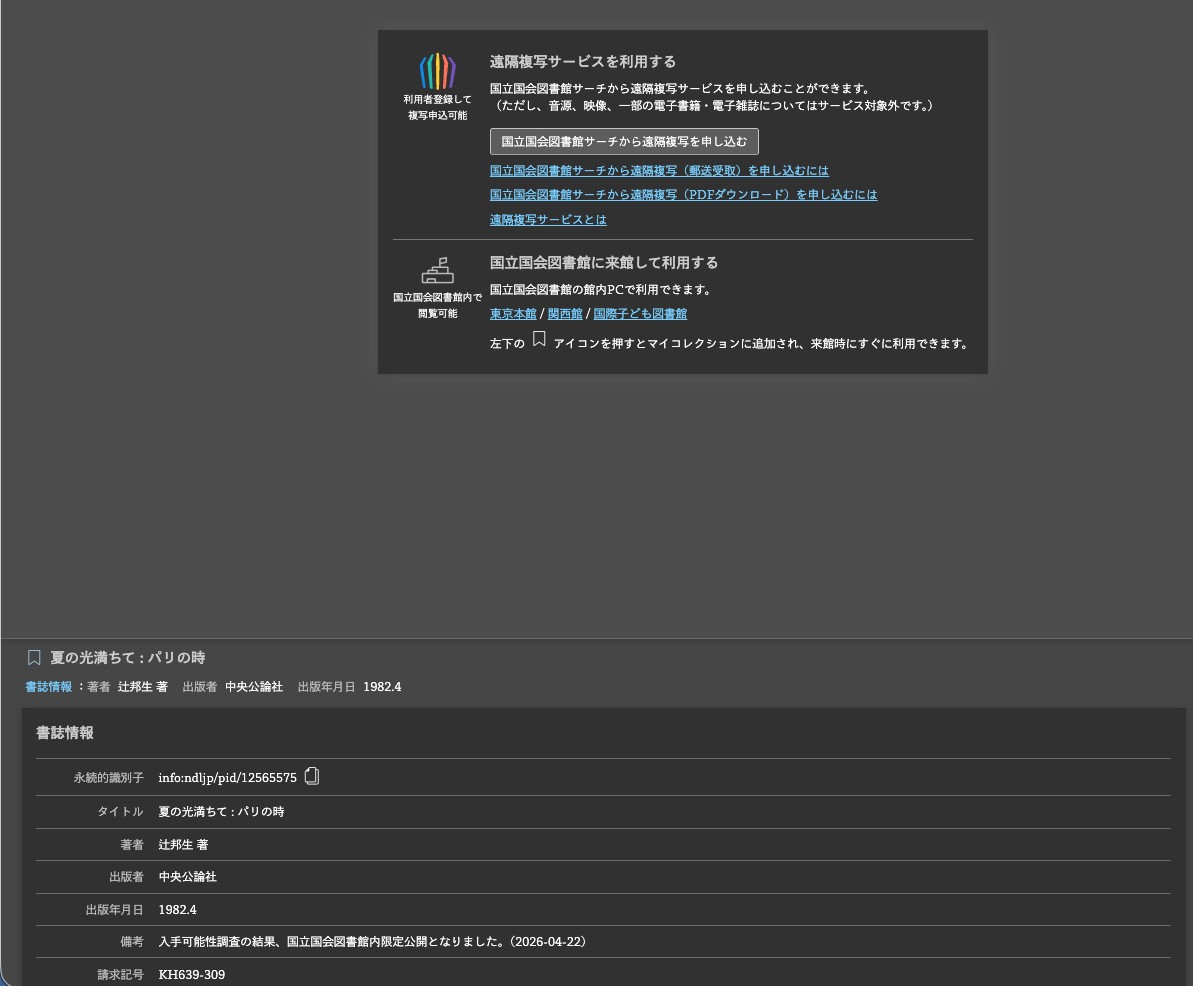The width and height of the screenshot is (1193, 986).
Task: Open the 遠隔複写サービスとは link
Action: 548,220
